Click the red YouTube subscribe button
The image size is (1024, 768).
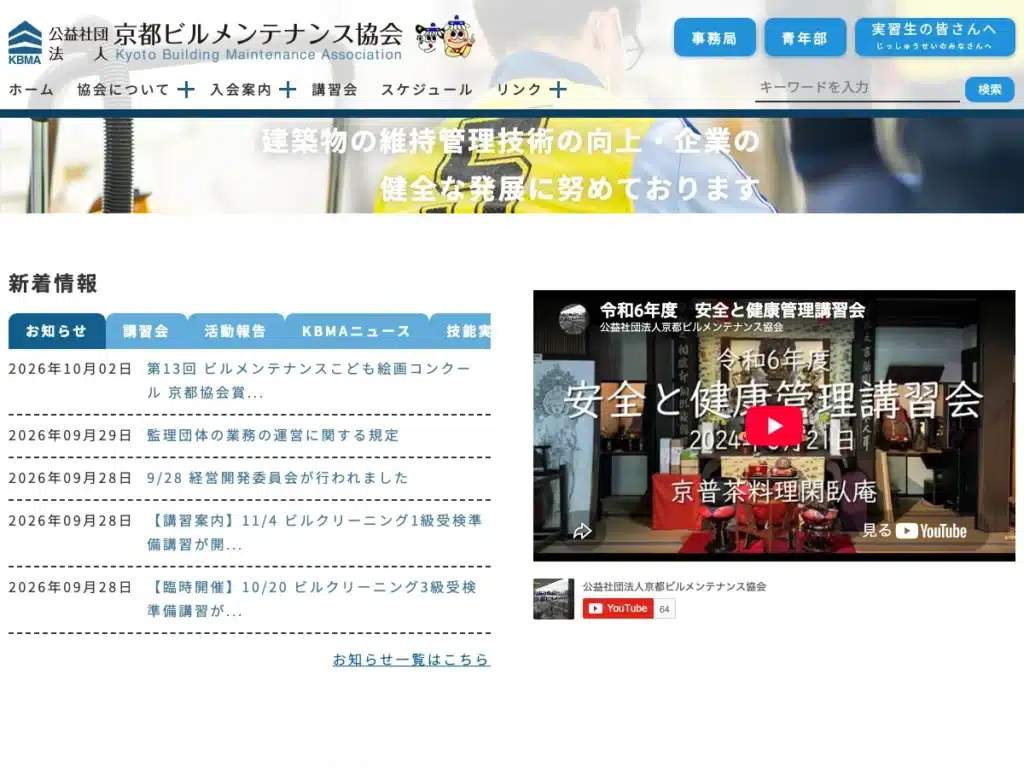coord(618,608)
